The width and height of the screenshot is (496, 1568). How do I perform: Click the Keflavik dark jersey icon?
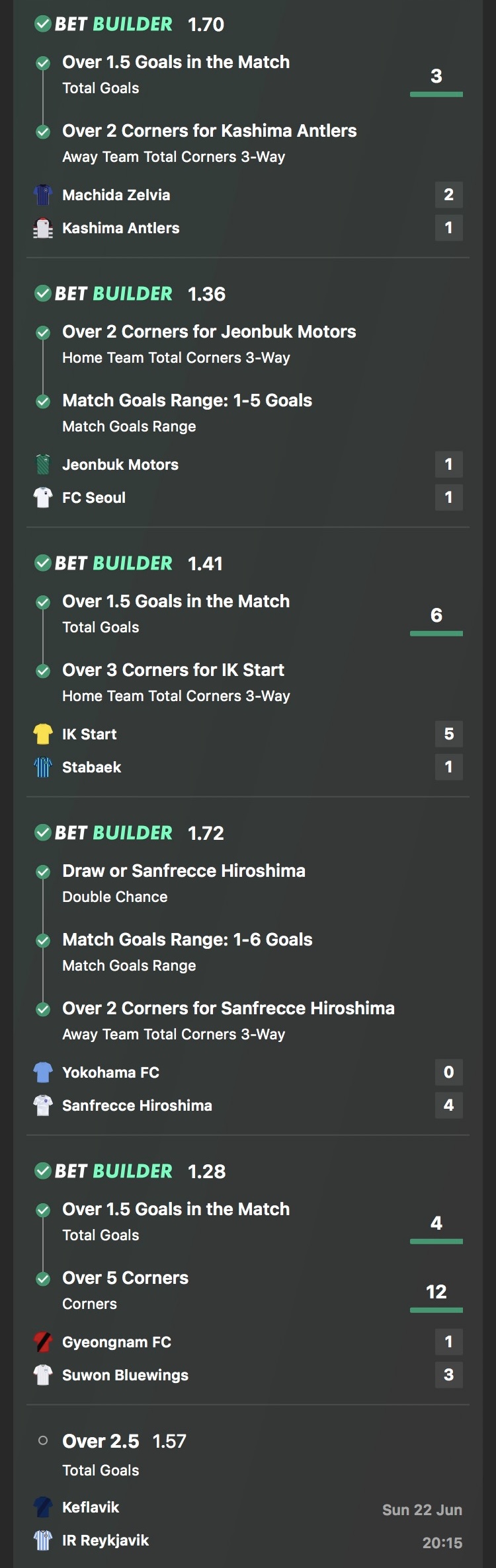click(43, 1507)
